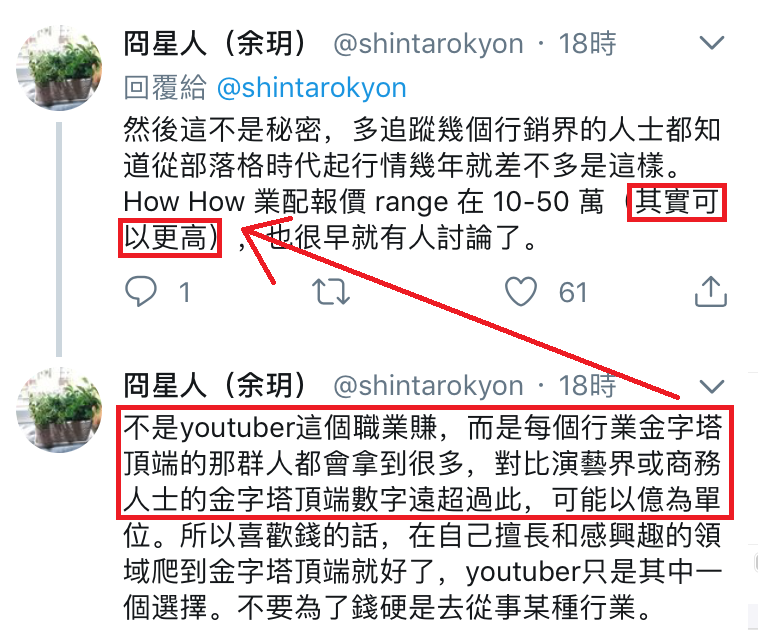Retweet the first tweet
This screenshot has height=630, width=758.
[x=331, y=292]
